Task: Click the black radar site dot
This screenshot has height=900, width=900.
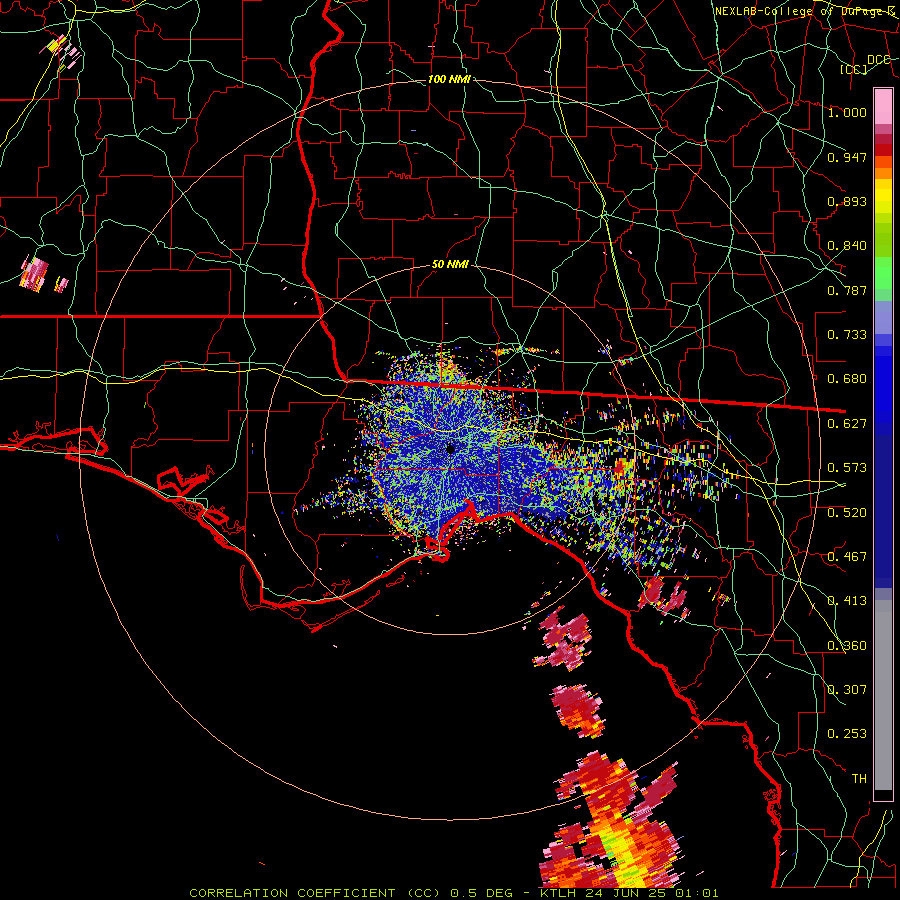Action: click(x=451, y=449)
